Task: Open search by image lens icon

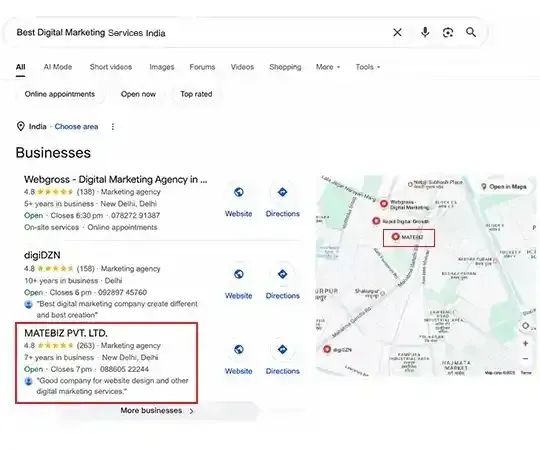Action: [448, 33]
